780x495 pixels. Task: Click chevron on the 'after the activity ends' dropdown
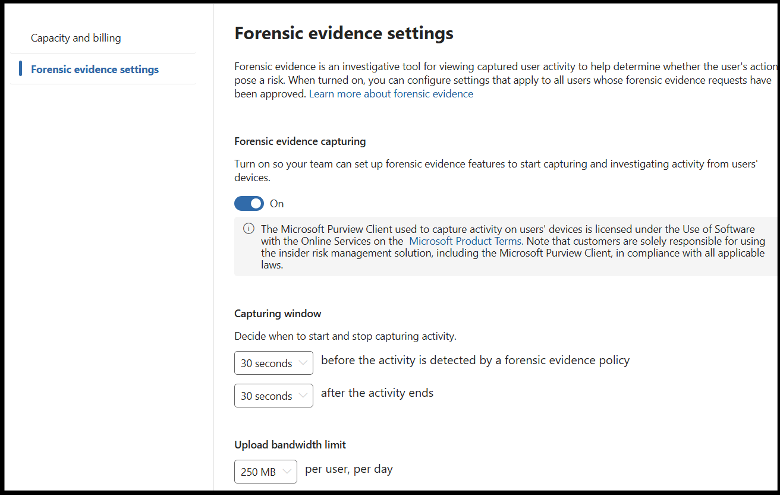[303, 396]
